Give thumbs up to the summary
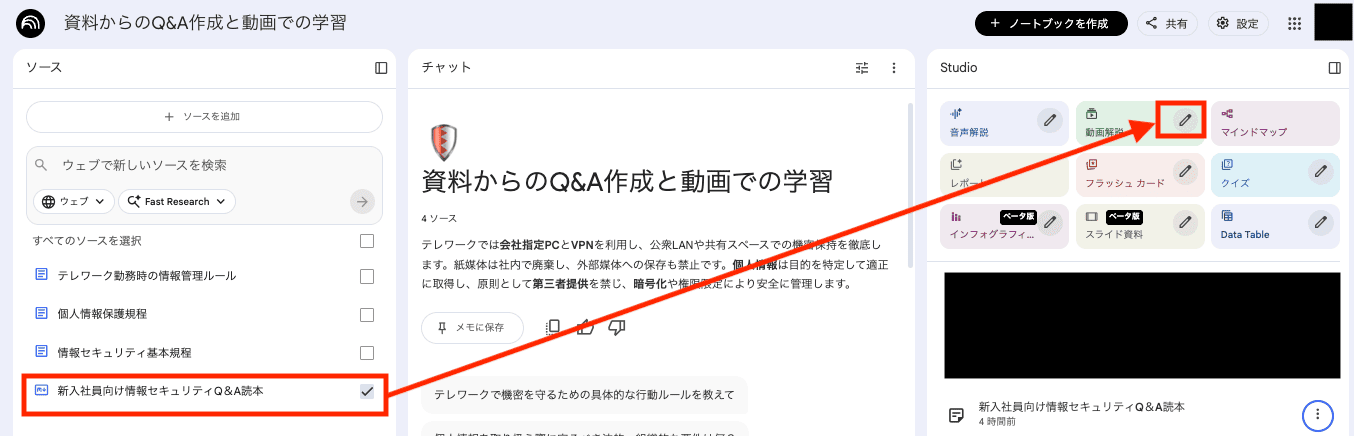 click(x=585, y=327)
